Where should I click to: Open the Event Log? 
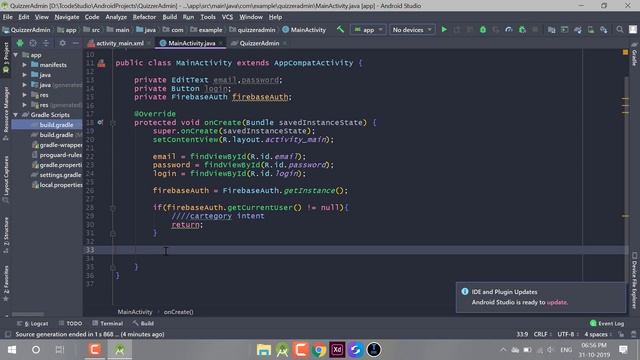tap(607, 323)
